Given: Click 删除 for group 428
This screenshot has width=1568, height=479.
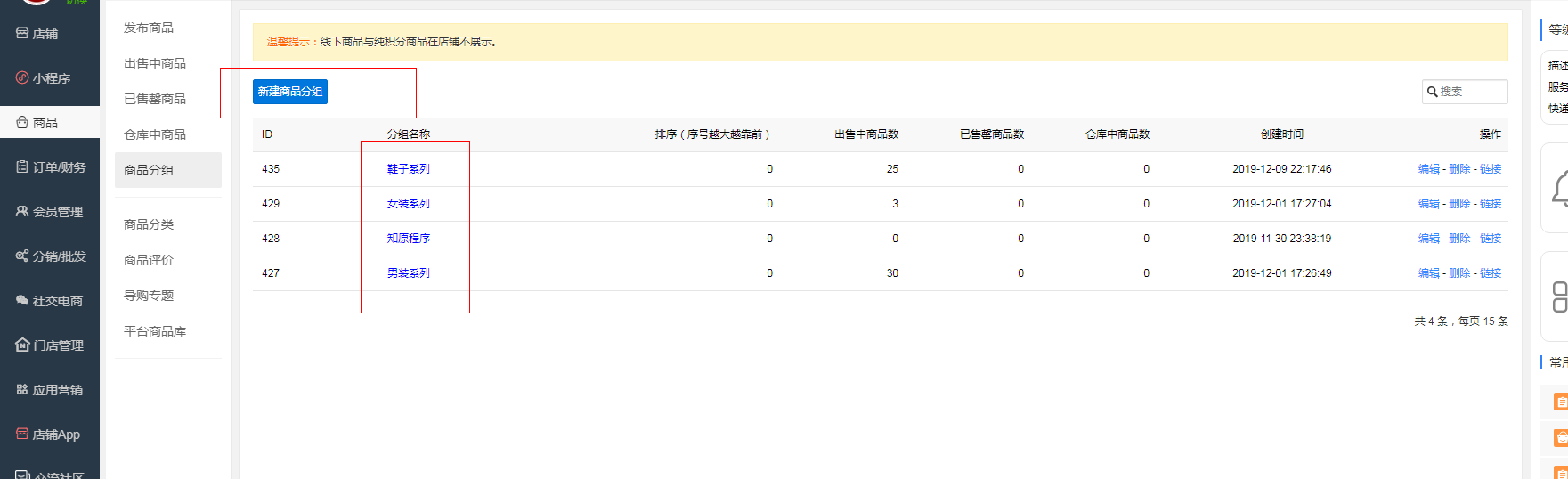Looking at the screenshot, I should 1459,239.
